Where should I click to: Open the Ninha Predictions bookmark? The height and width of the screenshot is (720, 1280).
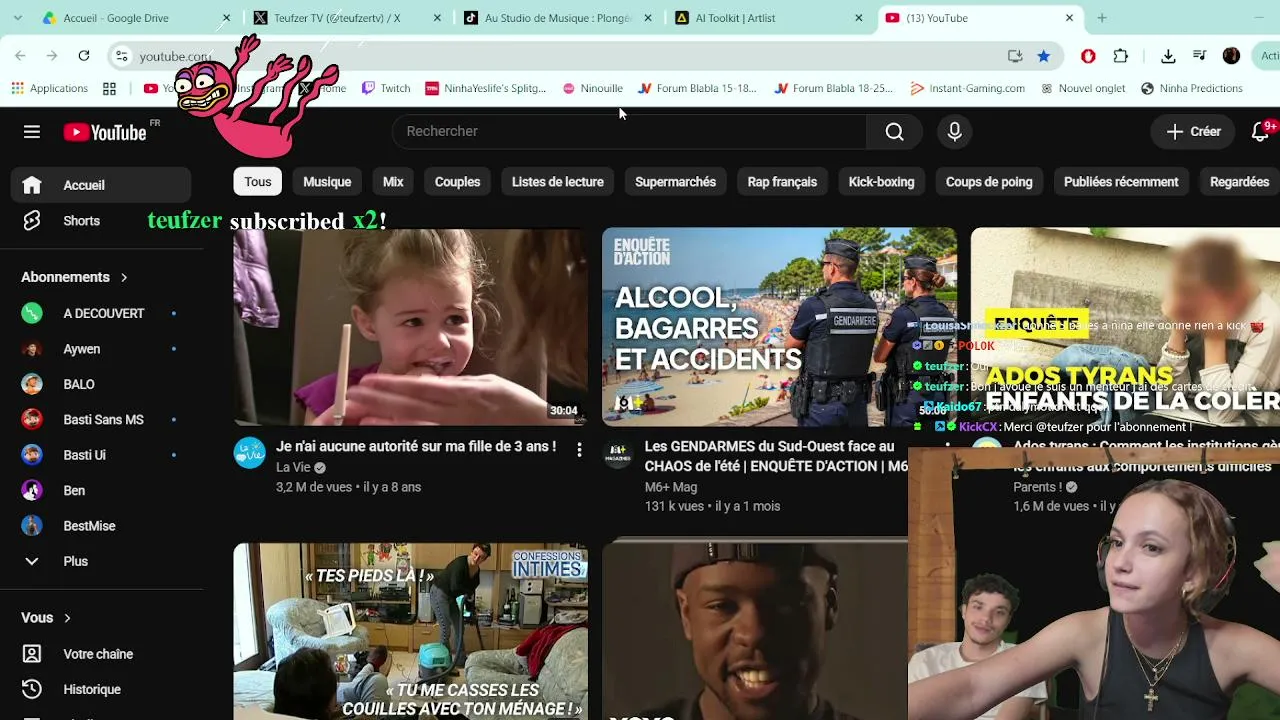coord(1191,88)
